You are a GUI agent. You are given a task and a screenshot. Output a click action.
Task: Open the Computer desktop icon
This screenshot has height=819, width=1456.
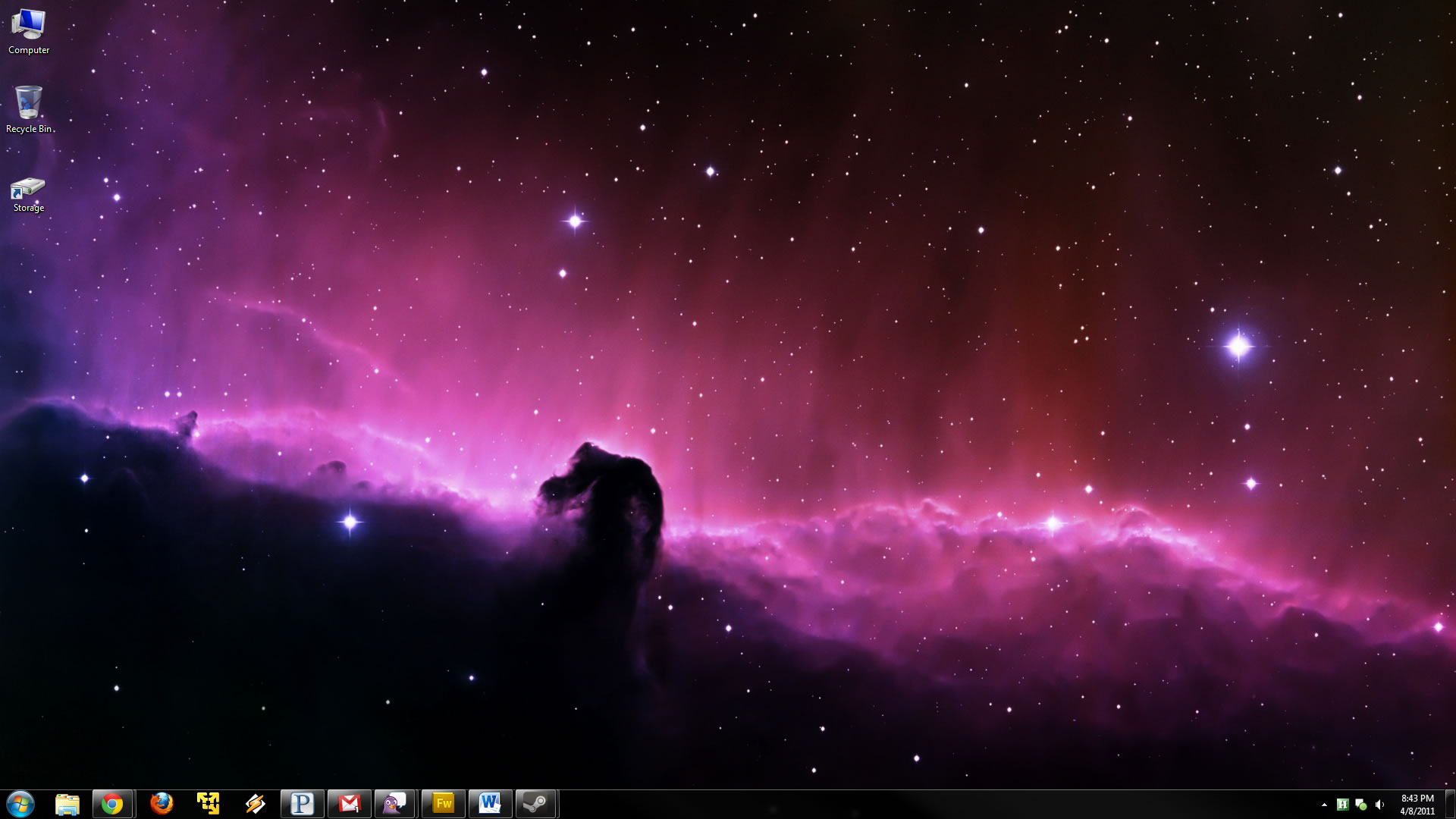pyautogui.click(x=29, y=32)
